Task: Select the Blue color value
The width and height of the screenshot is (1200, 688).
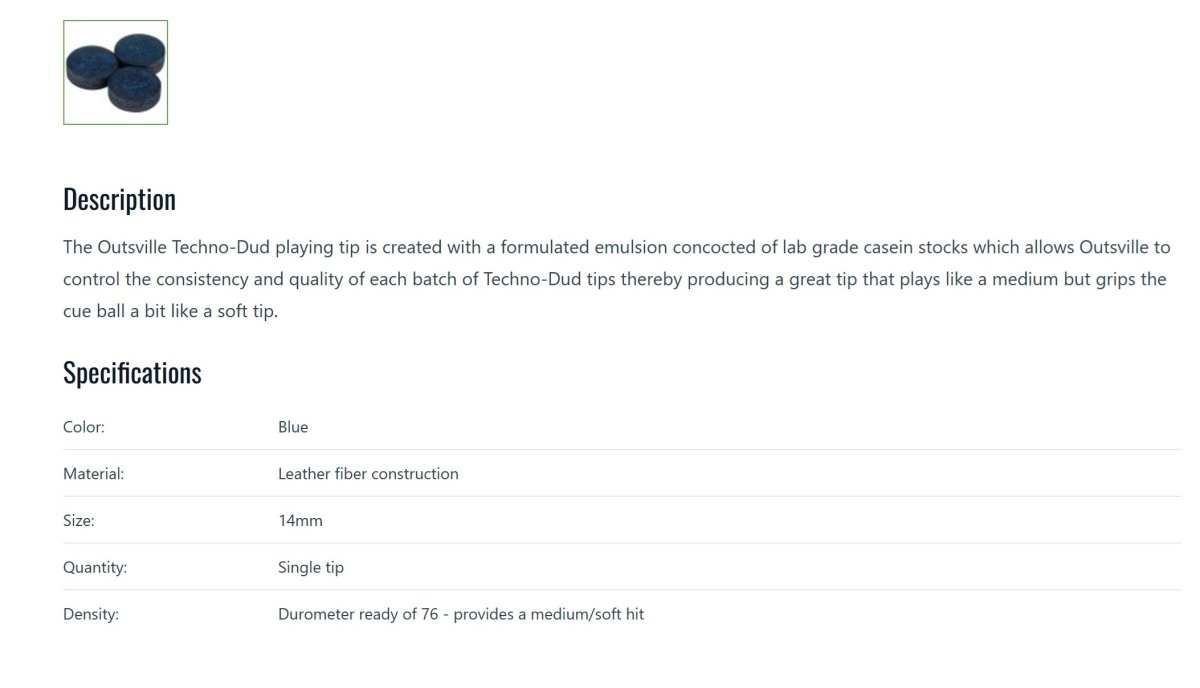Action: click(x=293, y=427)
